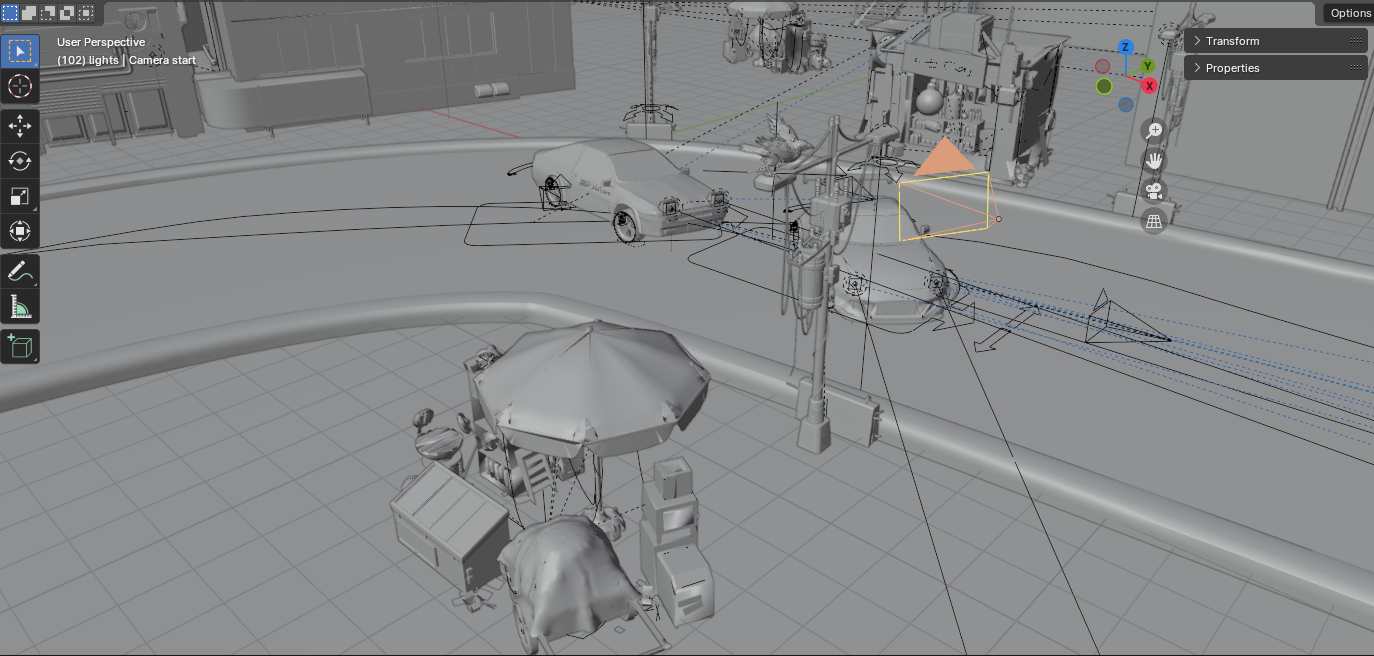Select the Annotate pencil tool
Image resolution: width=1374 pixels, height=656 pixels.
pyautogui.click(x=20, y=272)
